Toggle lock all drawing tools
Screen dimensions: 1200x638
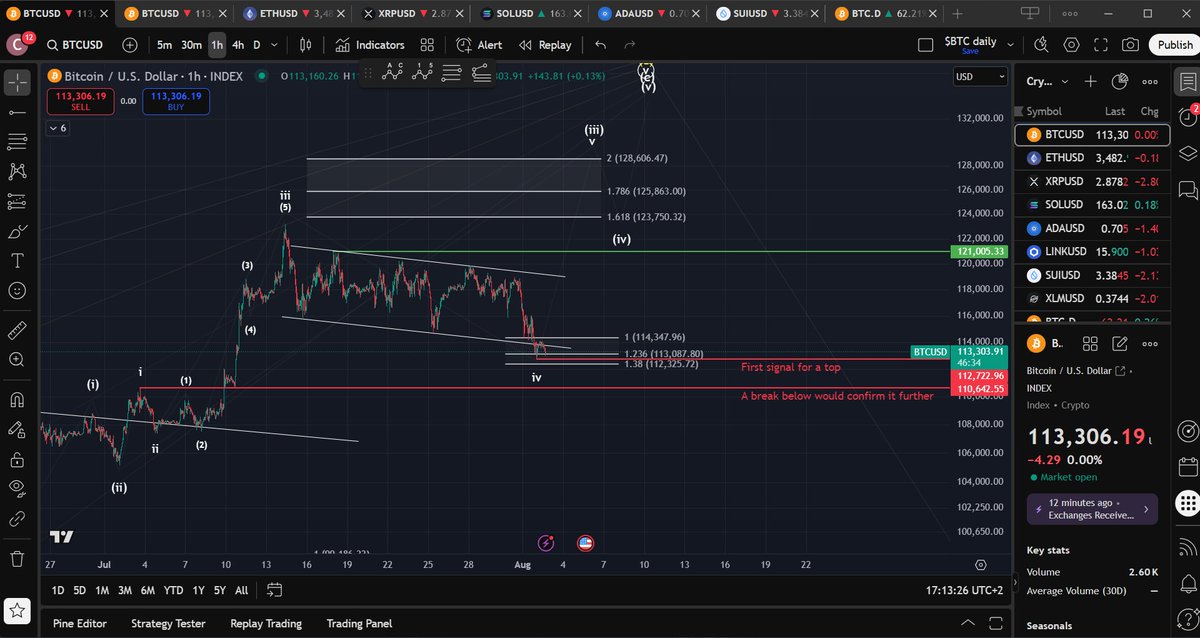[17, 459]
